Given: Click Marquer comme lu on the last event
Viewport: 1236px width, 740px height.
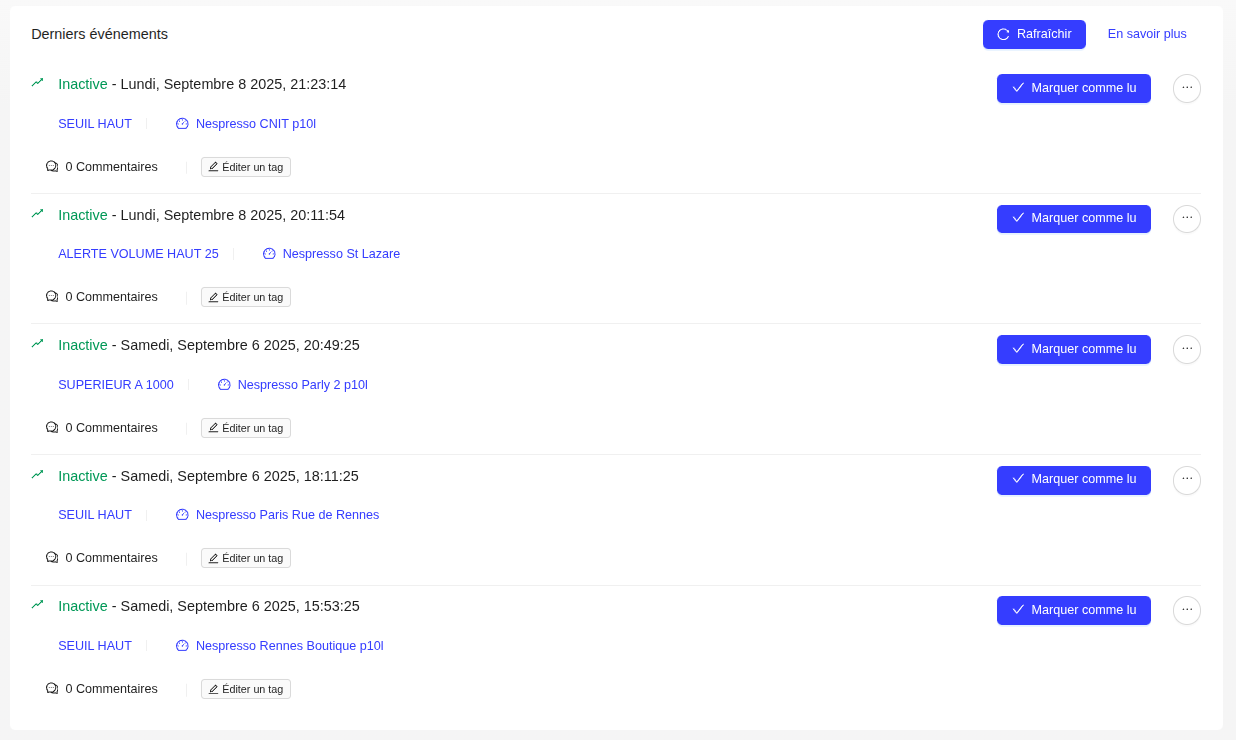Looking at the screenshot, I should click(x=1073, y=610).
